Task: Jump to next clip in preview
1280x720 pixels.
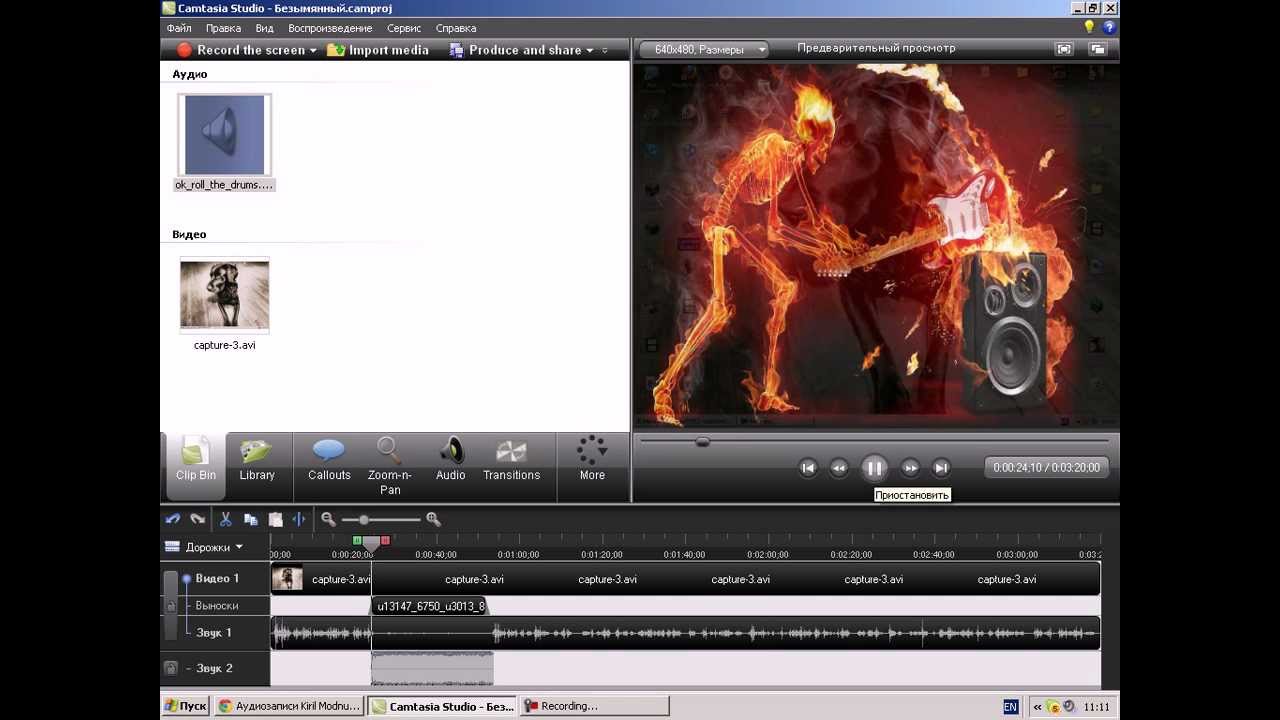Action: pyautogui.click(x=941, y=468)
